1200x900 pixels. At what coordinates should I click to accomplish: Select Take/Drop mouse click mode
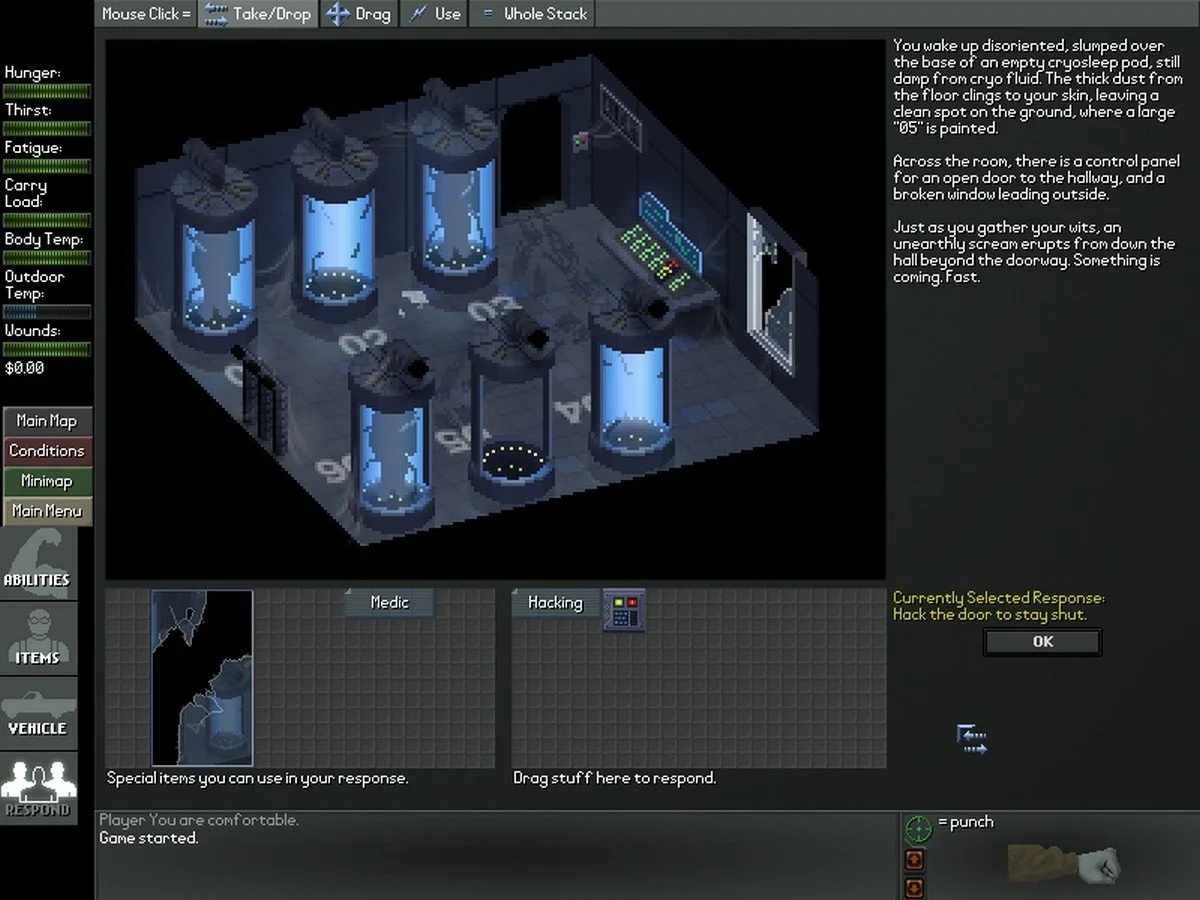click(258, 14)
